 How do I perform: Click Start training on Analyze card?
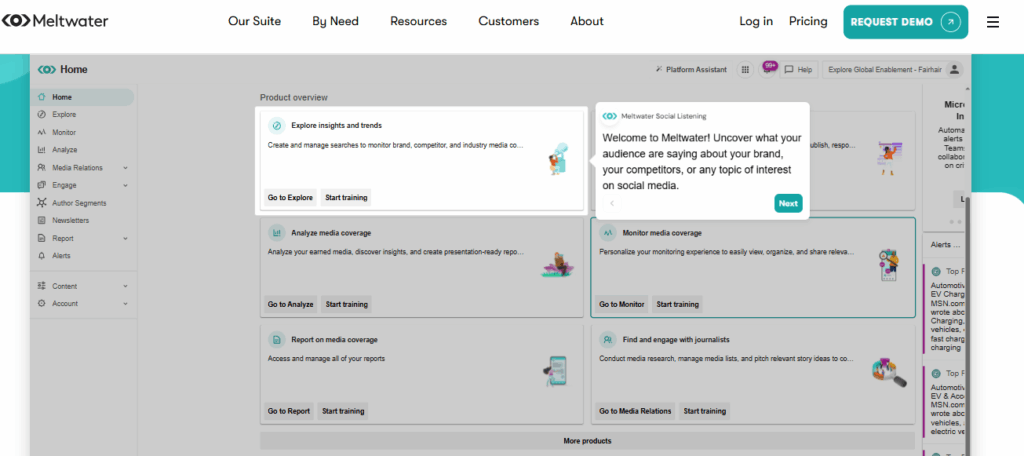point(346,304)
